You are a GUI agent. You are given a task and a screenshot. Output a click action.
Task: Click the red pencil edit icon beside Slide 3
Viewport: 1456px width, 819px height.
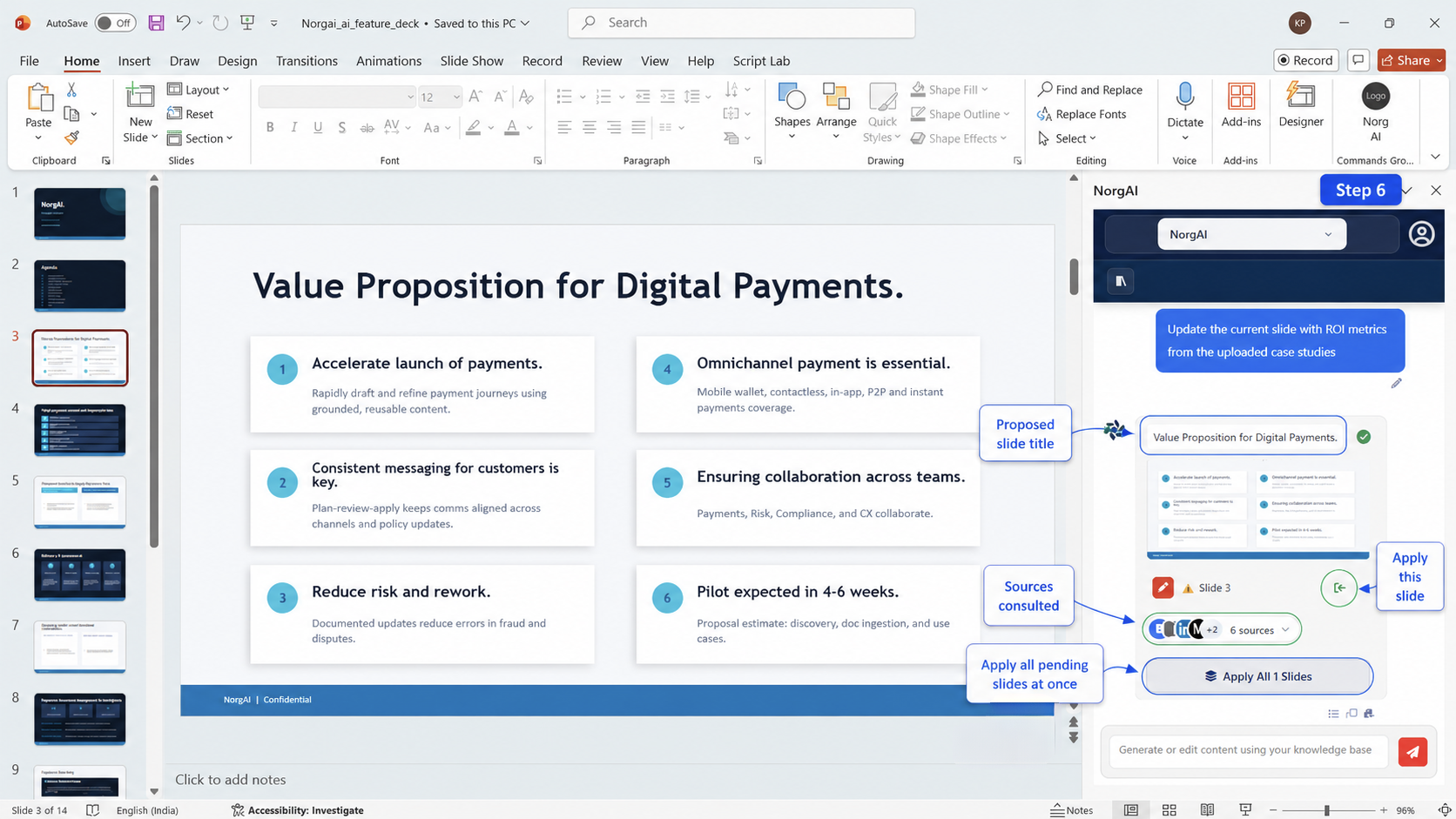[x=1163, y=587]
